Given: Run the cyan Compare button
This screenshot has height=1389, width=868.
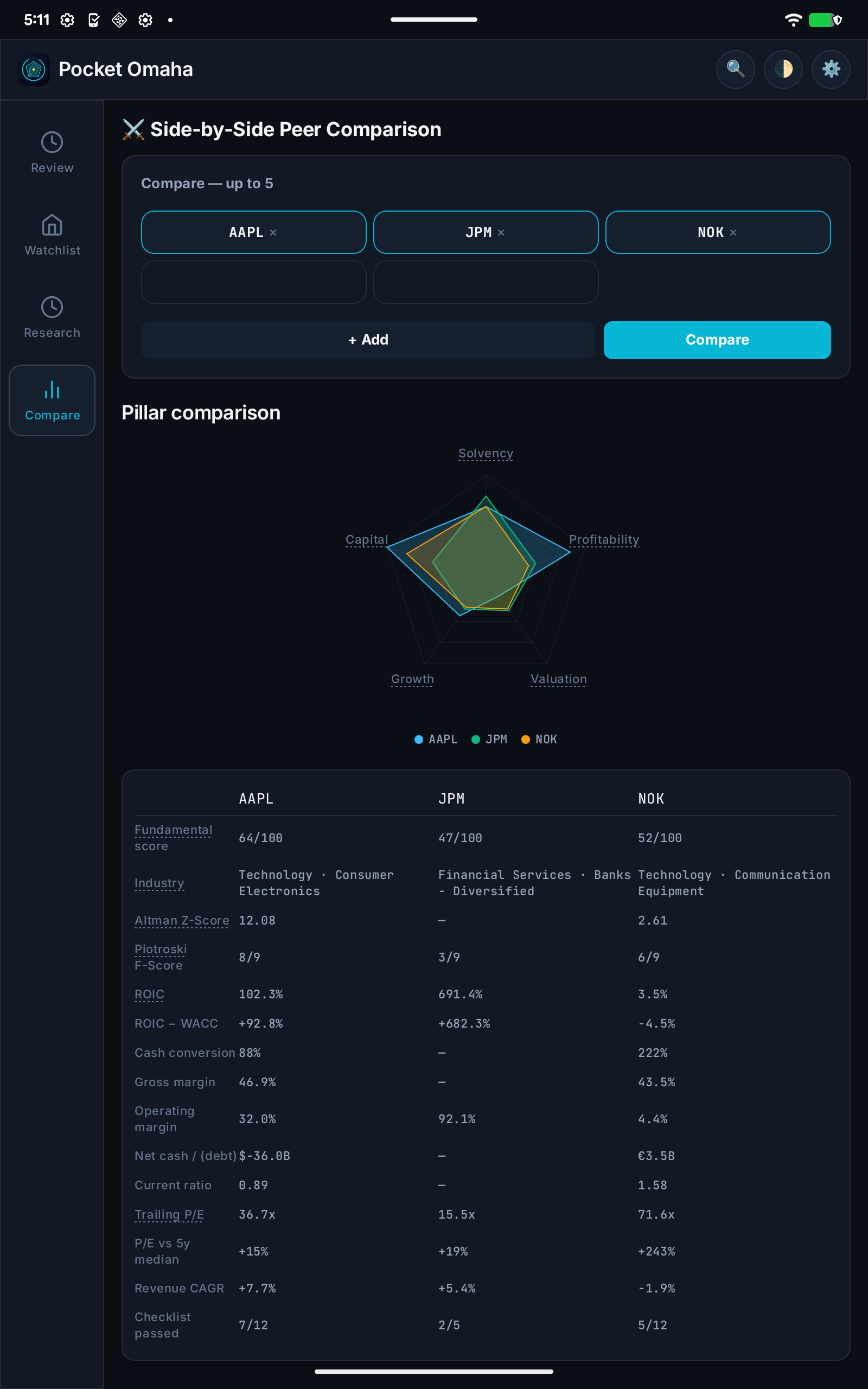Looking at the screenshot, I should pos(717,340).
